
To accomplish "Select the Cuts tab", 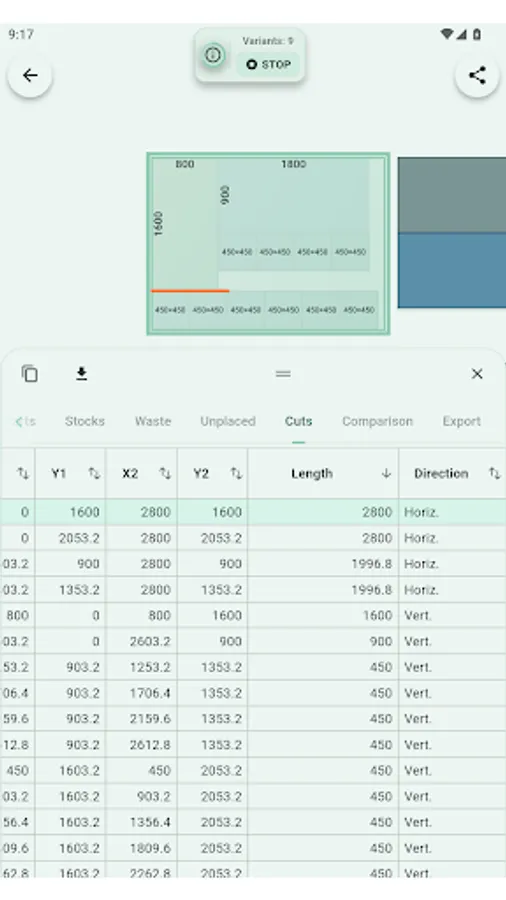I will point(298,421).
